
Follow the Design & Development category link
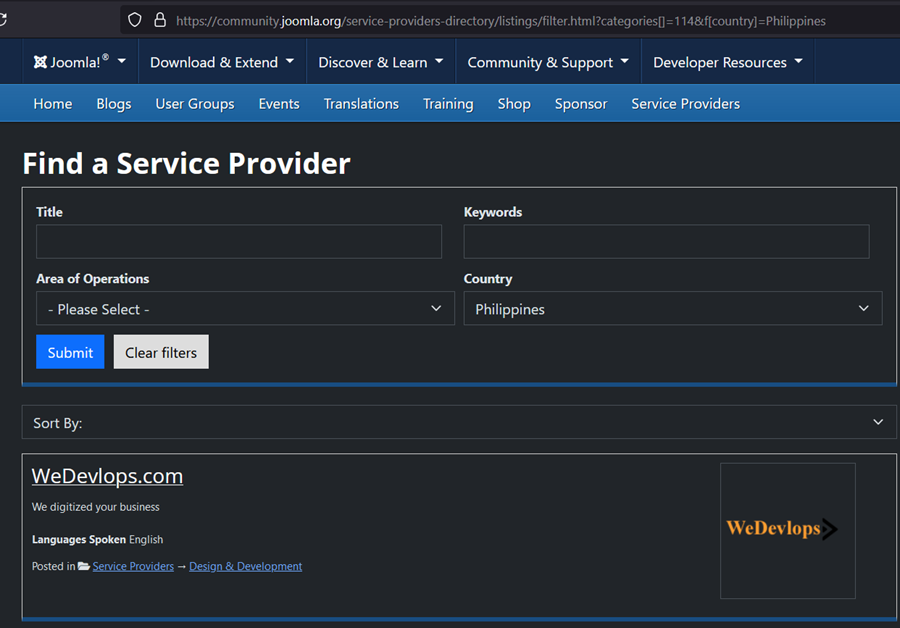click(x=245, y=565)
